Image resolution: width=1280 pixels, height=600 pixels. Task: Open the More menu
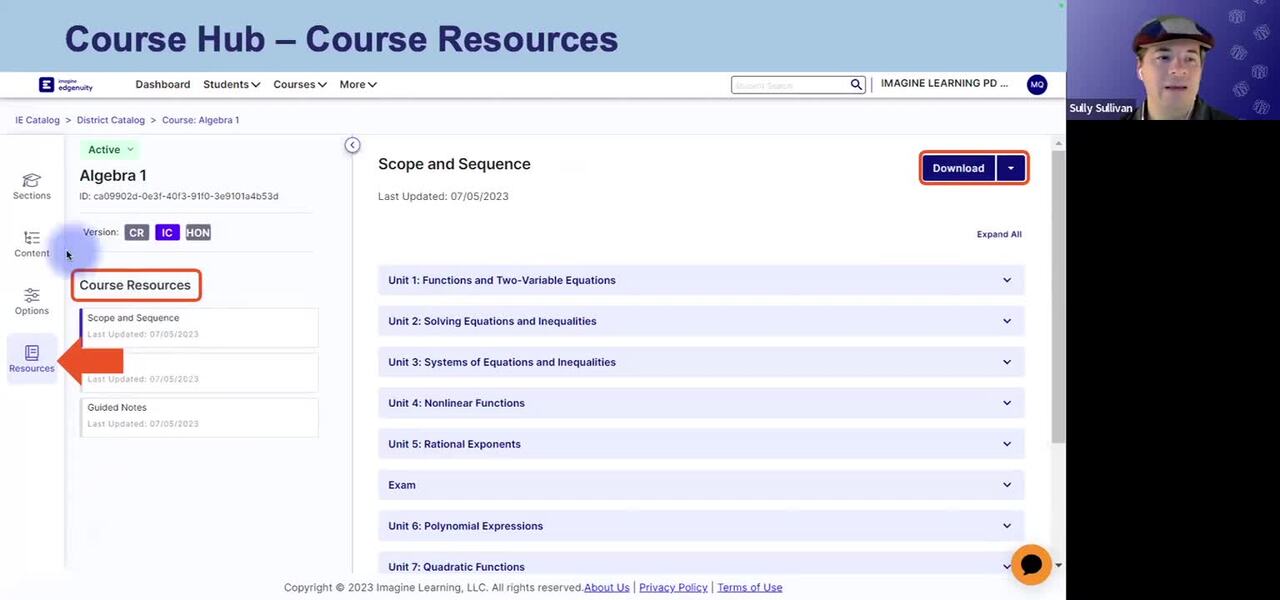click(x=358, y=85)
